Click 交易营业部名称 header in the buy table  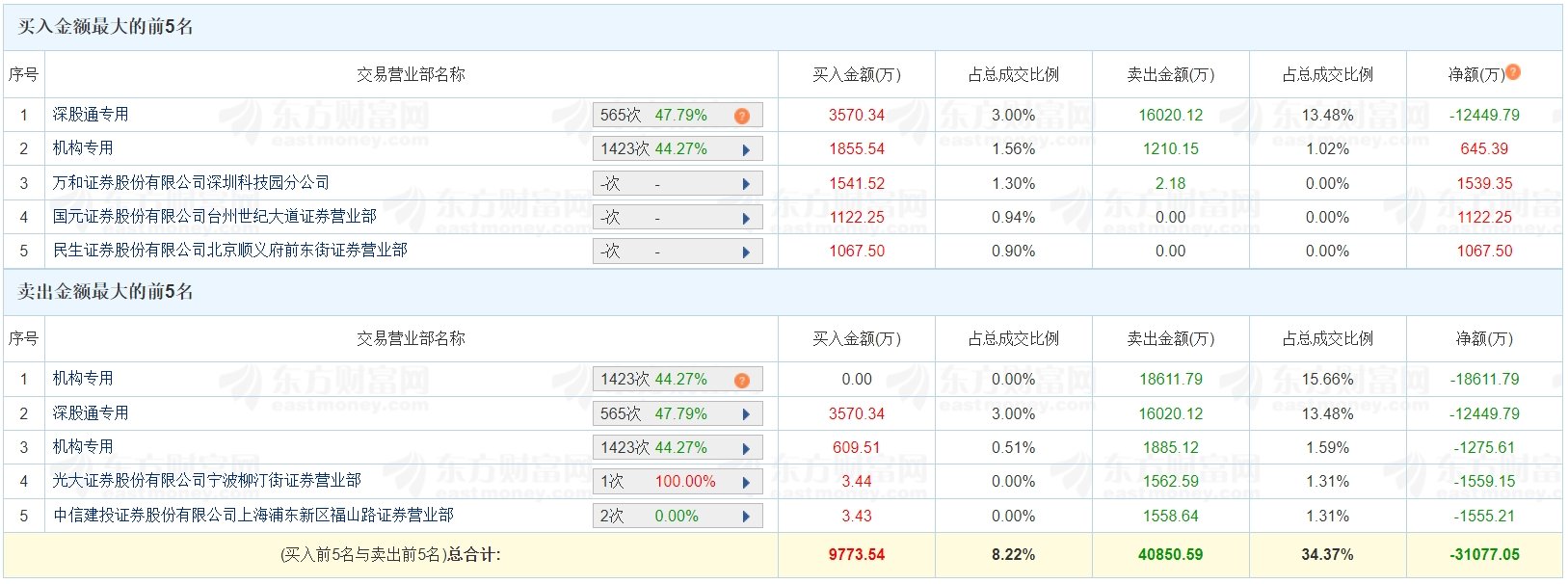411,74
